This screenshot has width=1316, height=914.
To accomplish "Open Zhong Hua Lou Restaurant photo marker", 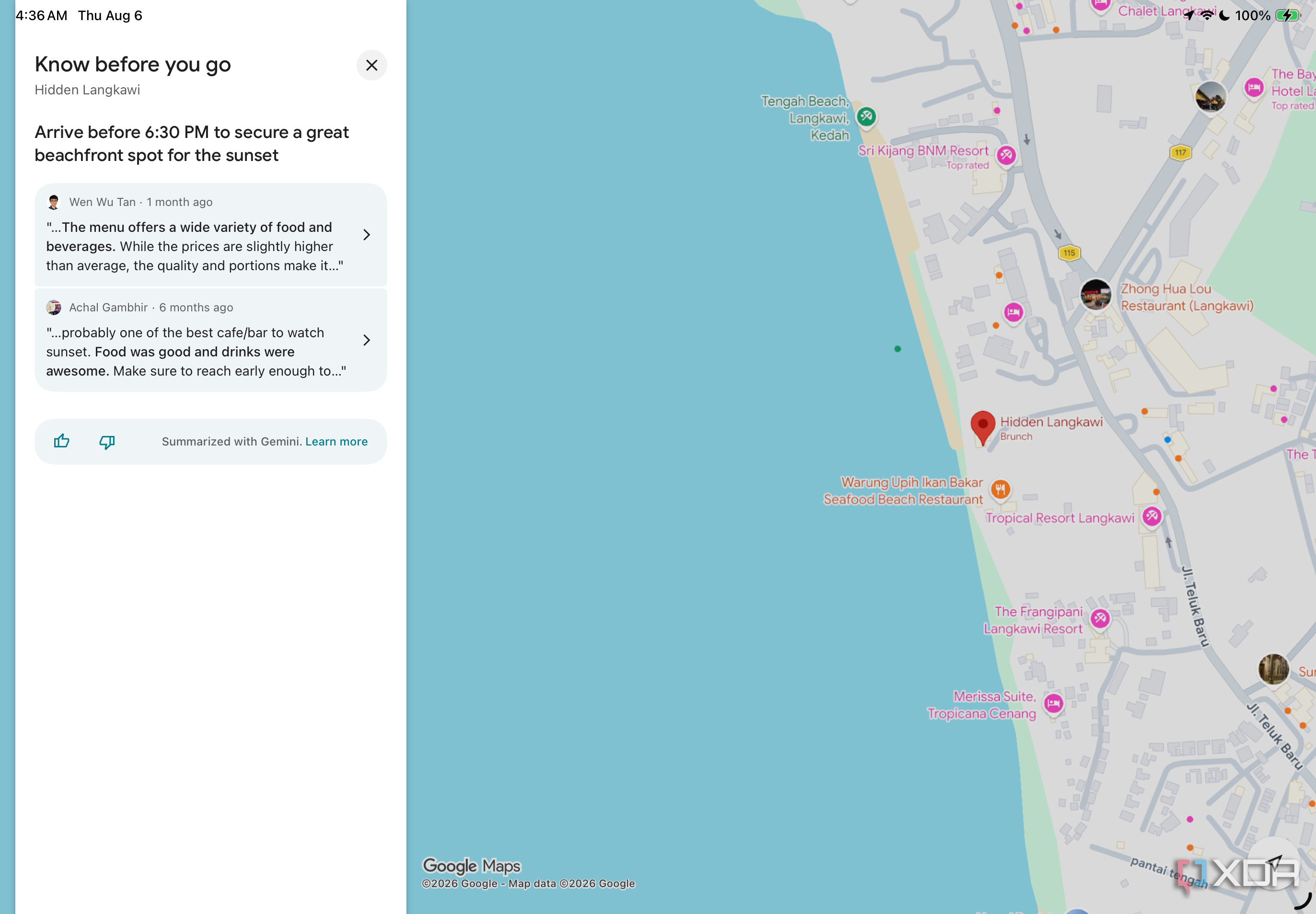I will [x=1096, y=294].
